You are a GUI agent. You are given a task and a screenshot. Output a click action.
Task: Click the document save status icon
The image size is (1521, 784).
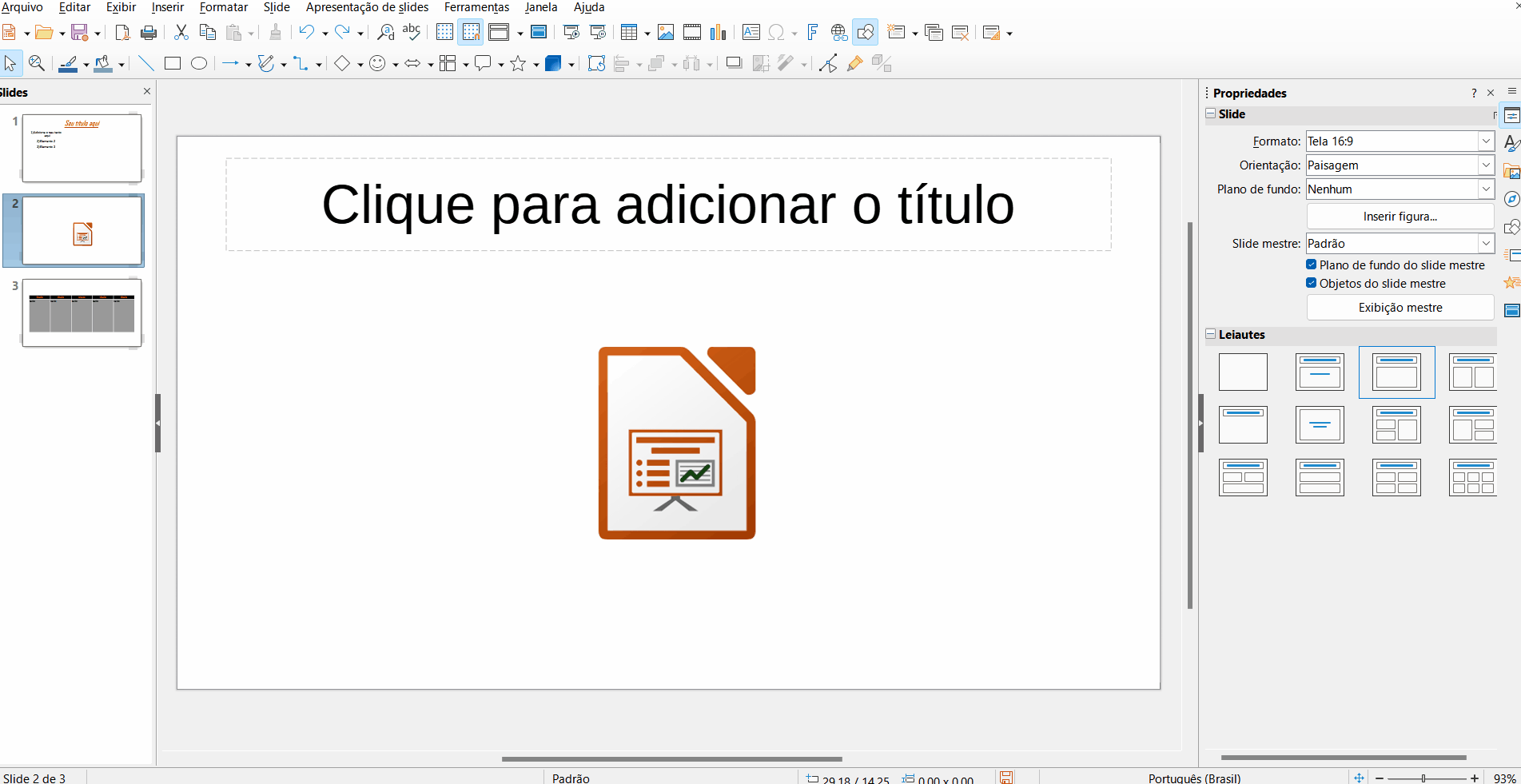1007,778
